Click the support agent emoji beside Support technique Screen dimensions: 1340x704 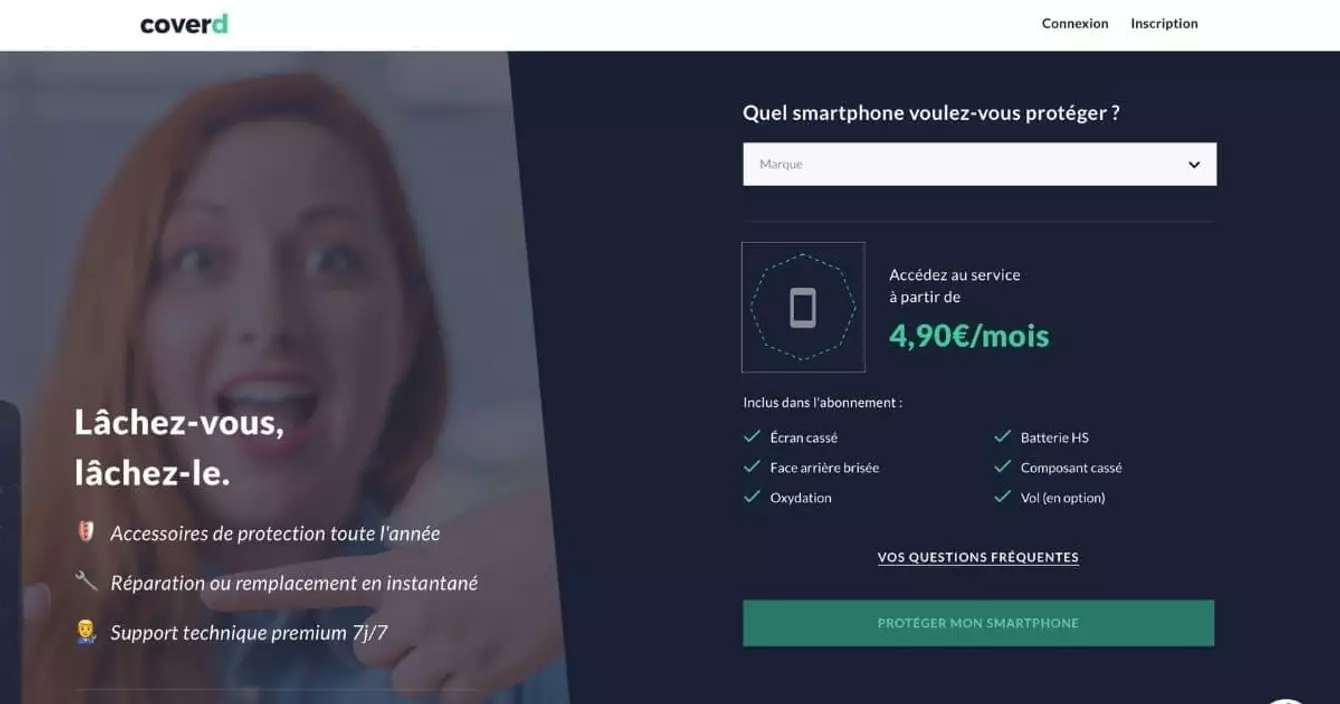click(86, 631)
